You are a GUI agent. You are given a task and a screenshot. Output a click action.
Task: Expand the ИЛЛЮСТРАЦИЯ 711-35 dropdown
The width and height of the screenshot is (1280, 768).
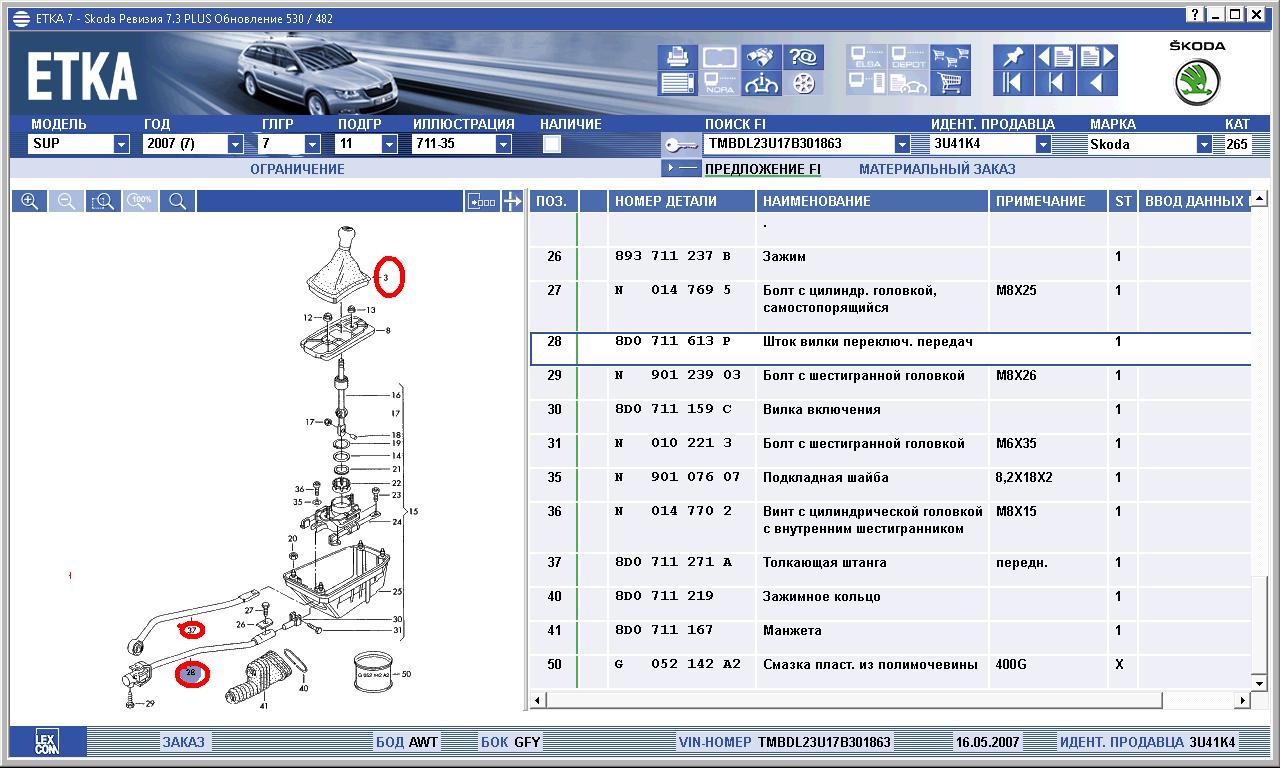click(503, 144)
